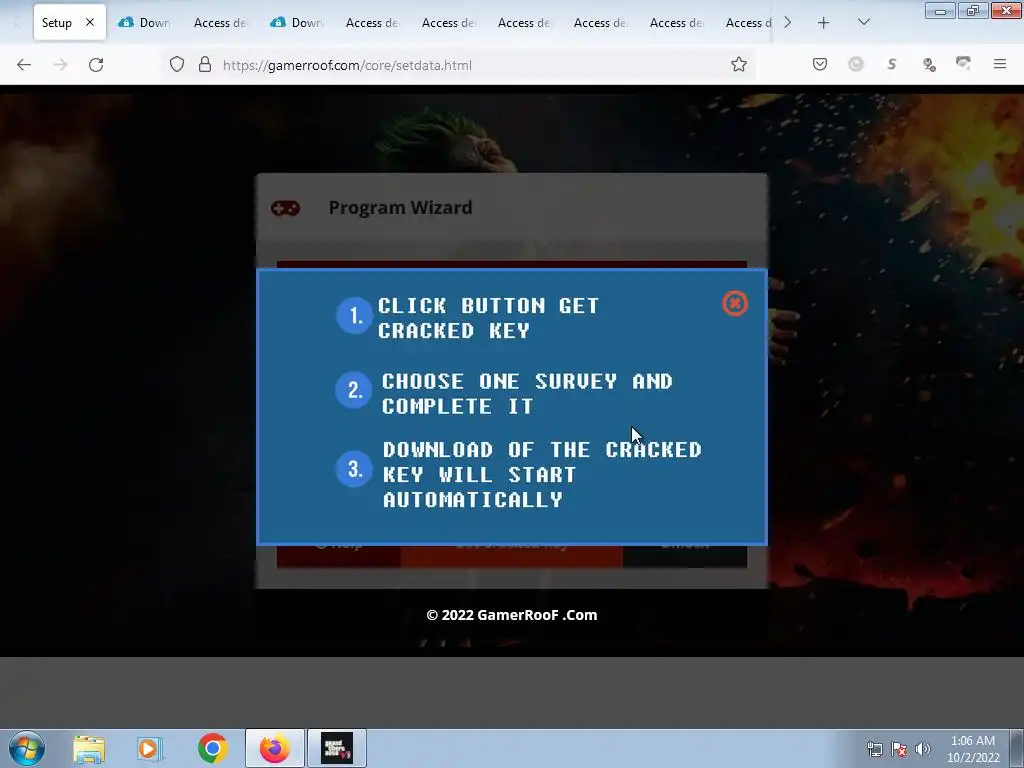1024x768 pixels.
Task: Open Google Chrome from the taskbar
Action: [x=213, y=748]
